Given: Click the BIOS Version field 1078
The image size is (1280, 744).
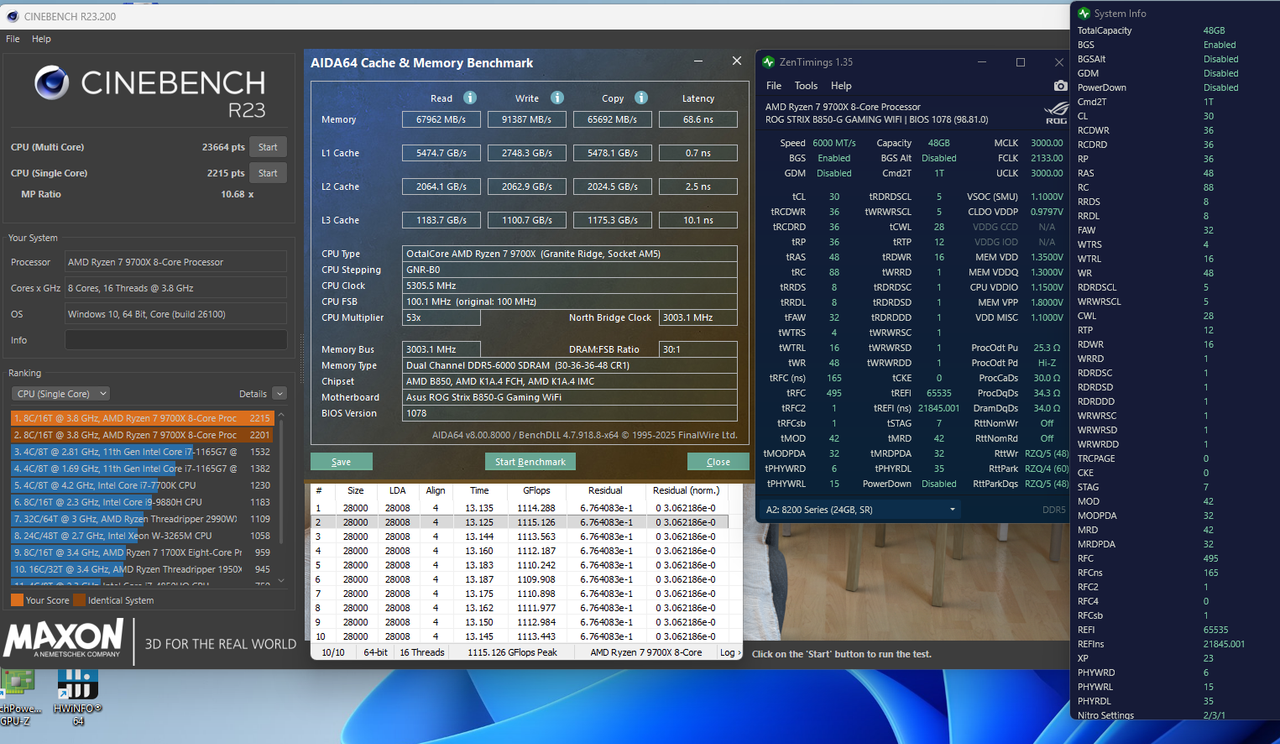Looking at the screenshot, I should [x=569, y=414].
